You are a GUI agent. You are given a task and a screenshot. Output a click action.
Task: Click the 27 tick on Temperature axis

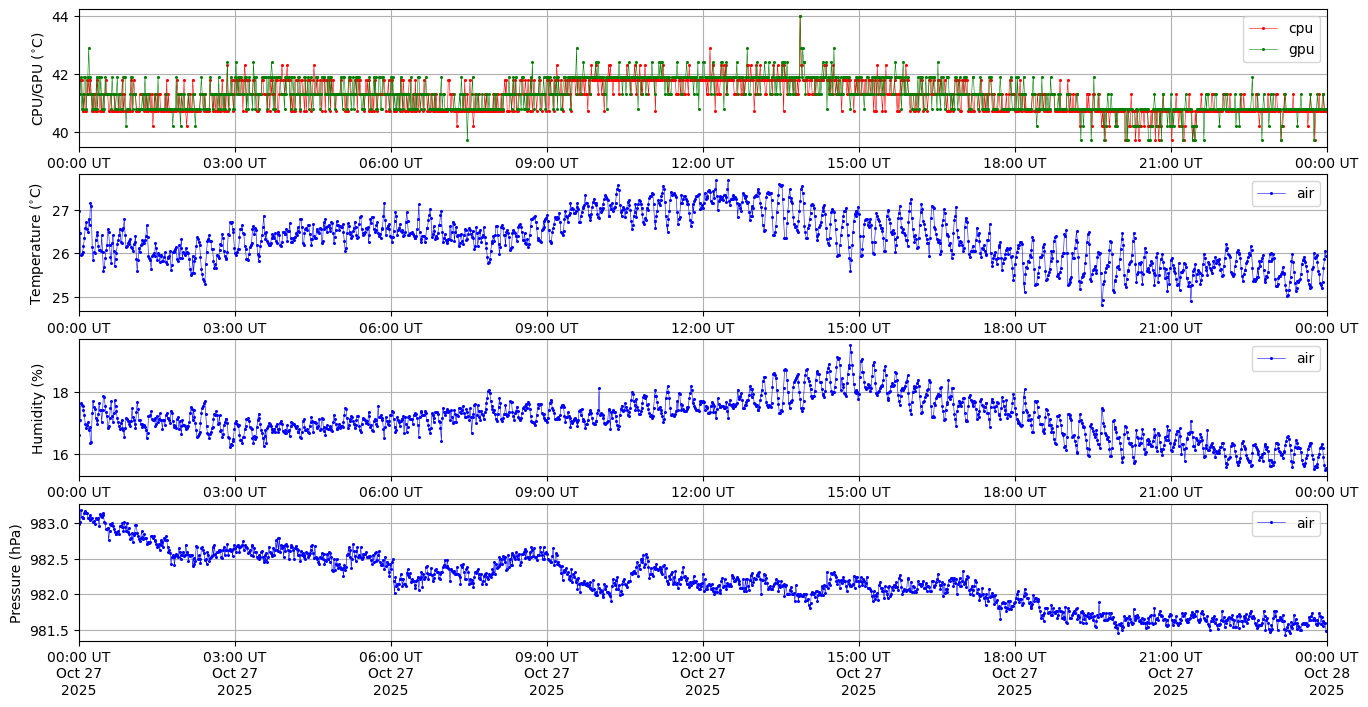61,211
